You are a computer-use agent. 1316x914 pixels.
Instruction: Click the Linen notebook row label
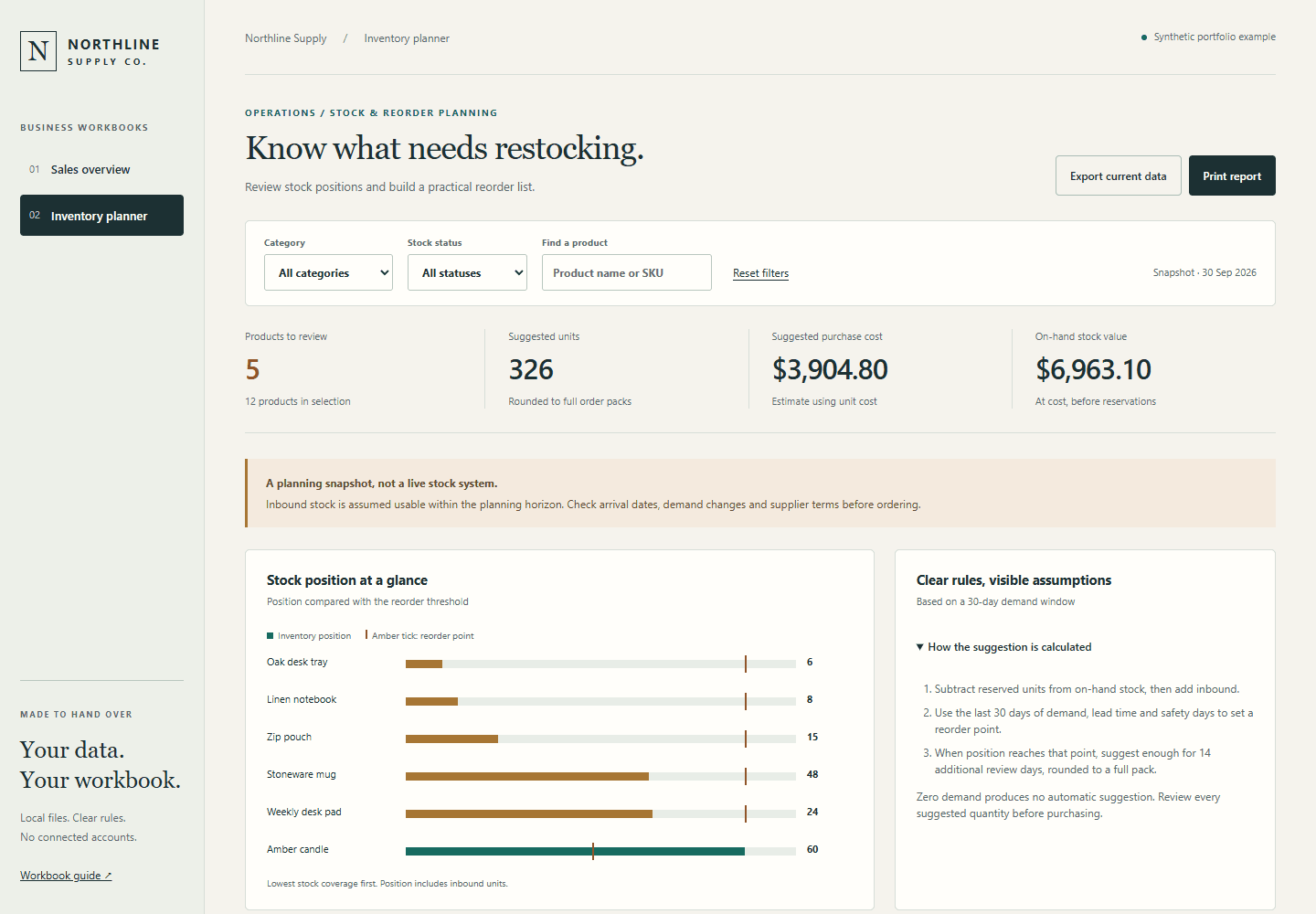[302, 699]
